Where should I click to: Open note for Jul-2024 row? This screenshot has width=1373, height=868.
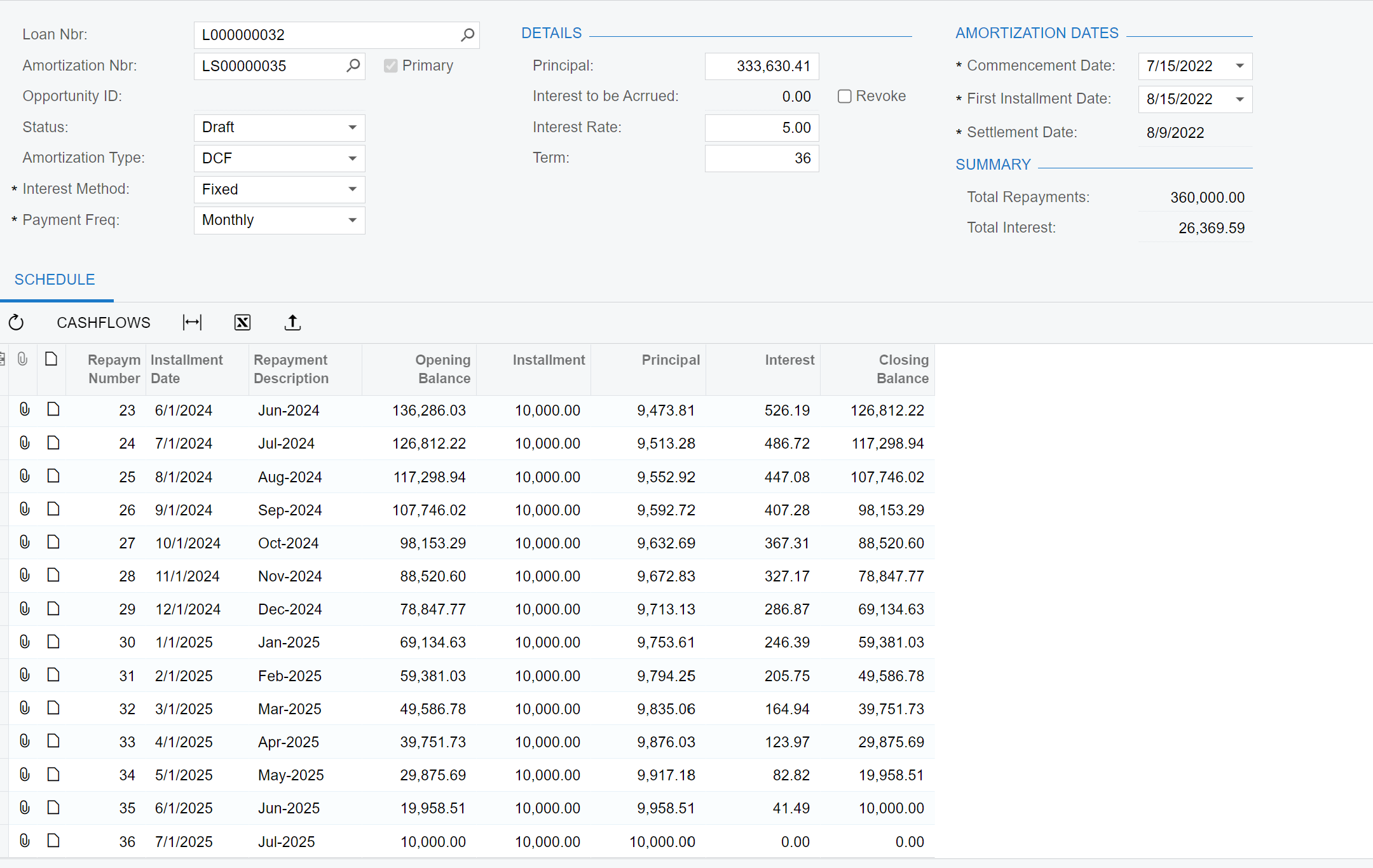[53, 443]
